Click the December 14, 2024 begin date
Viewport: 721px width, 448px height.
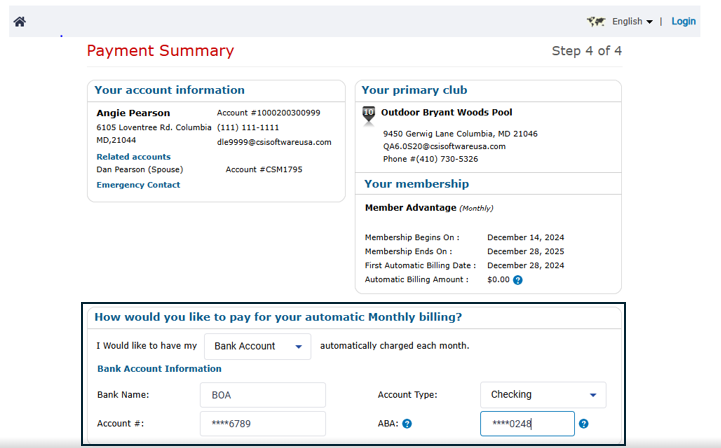click(x=526, y=238)
